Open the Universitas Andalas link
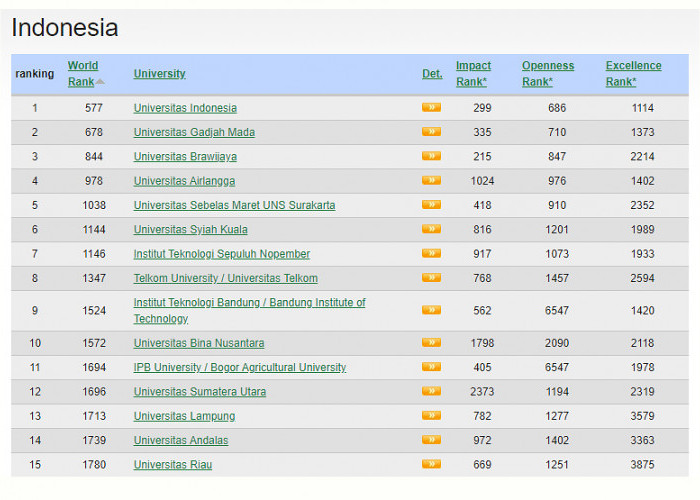Screen dimensions: 700x500 click(x=181, y=441)
